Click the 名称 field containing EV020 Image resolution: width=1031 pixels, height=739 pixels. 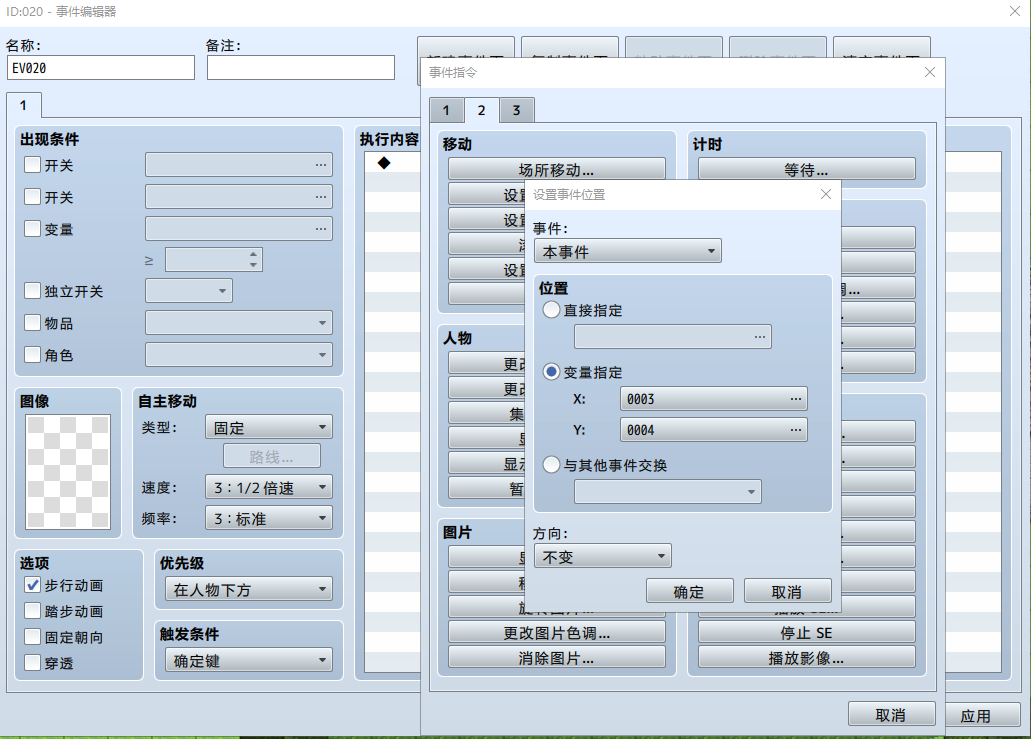(101, 68)
